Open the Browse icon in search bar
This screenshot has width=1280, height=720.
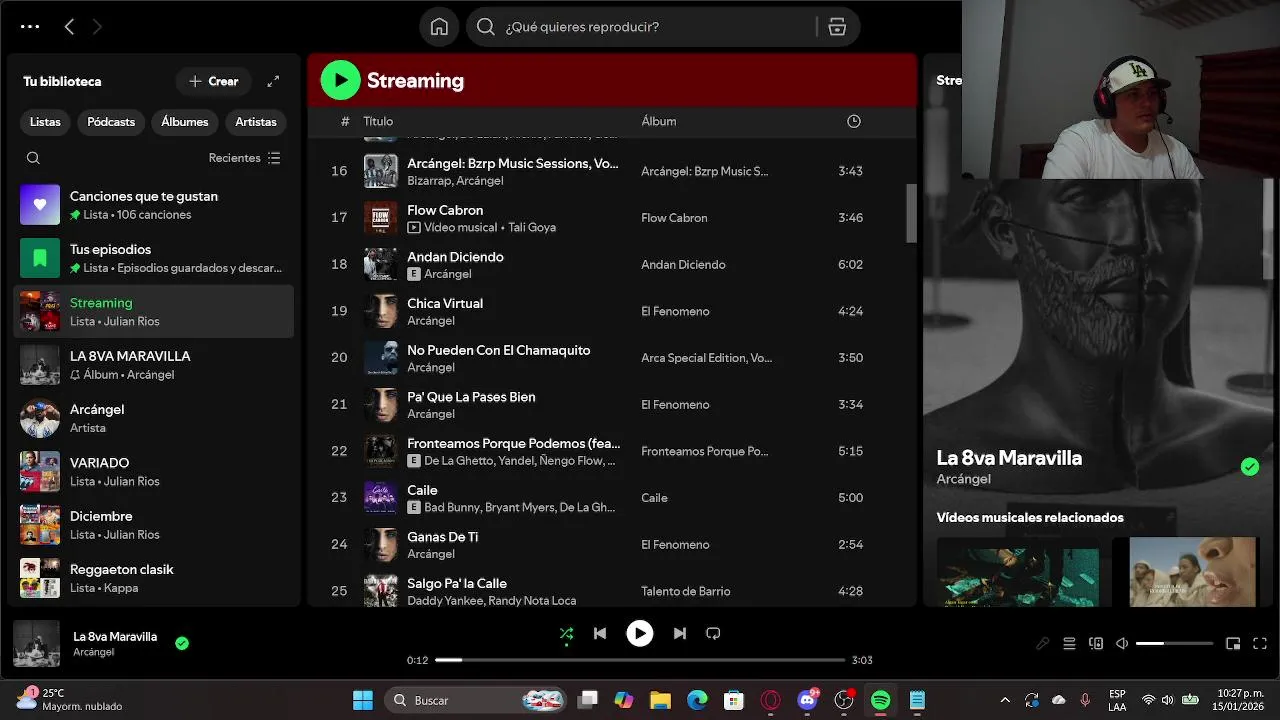tap(837, 27)
